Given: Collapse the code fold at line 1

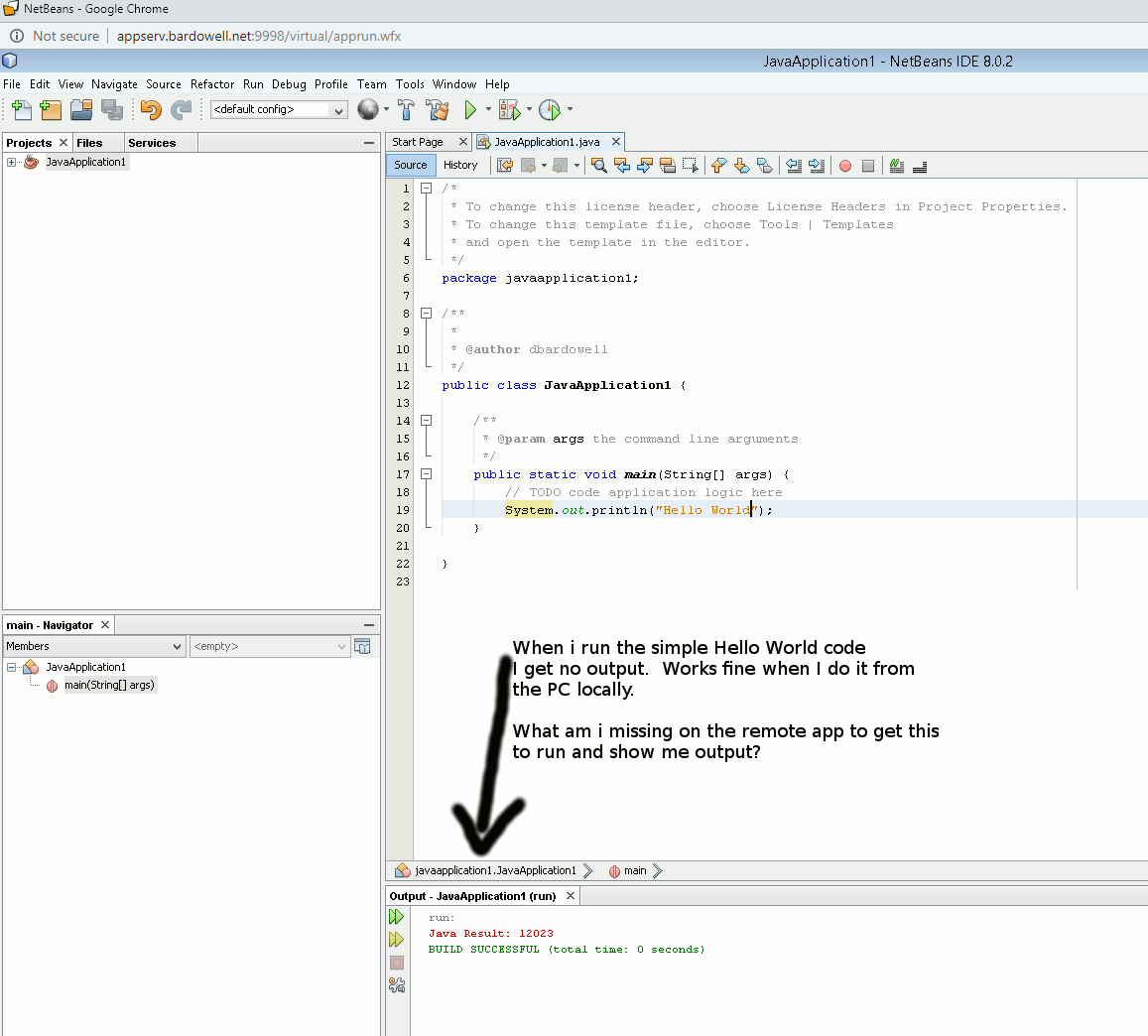Looking at the screenshot, I should click(426, 189).
